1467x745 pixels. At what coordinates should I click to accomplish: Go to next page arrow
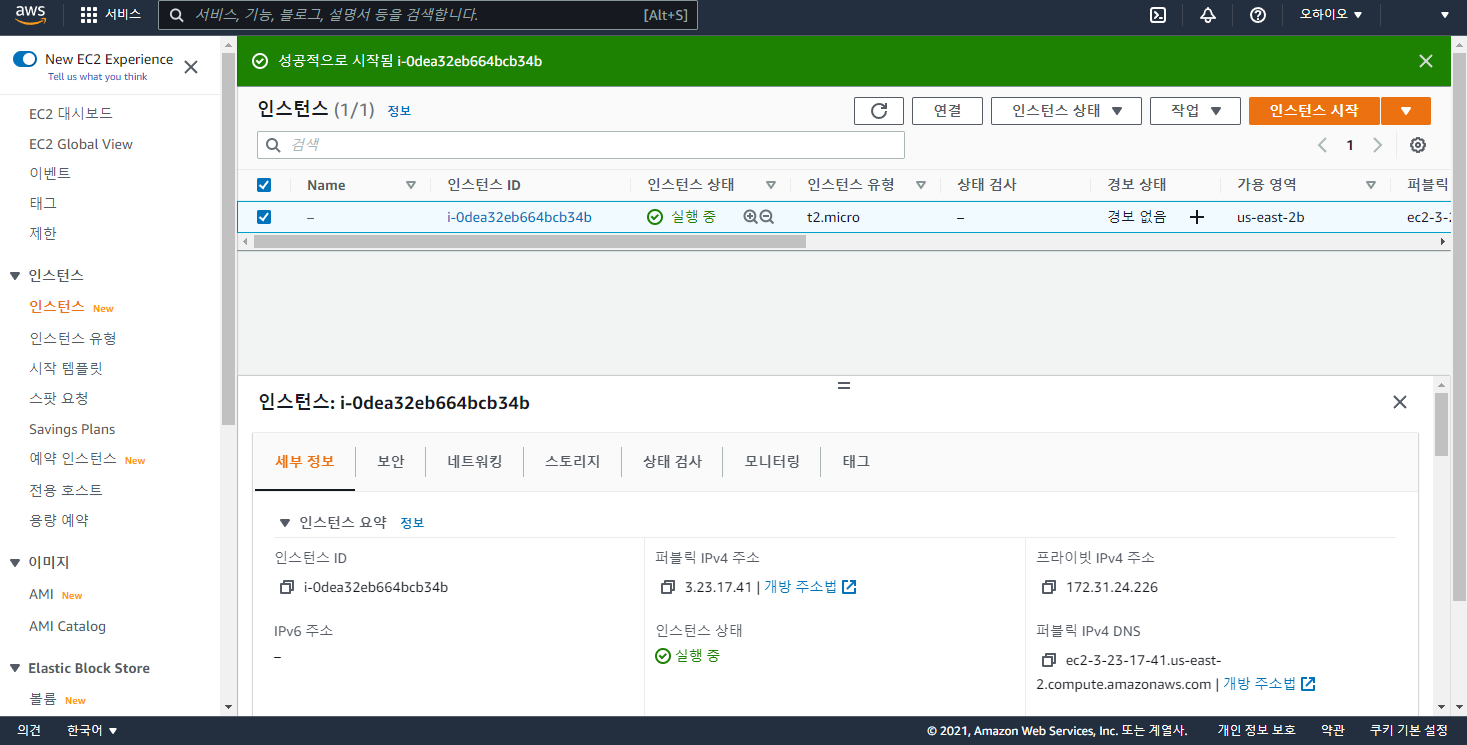point(1377,145)
